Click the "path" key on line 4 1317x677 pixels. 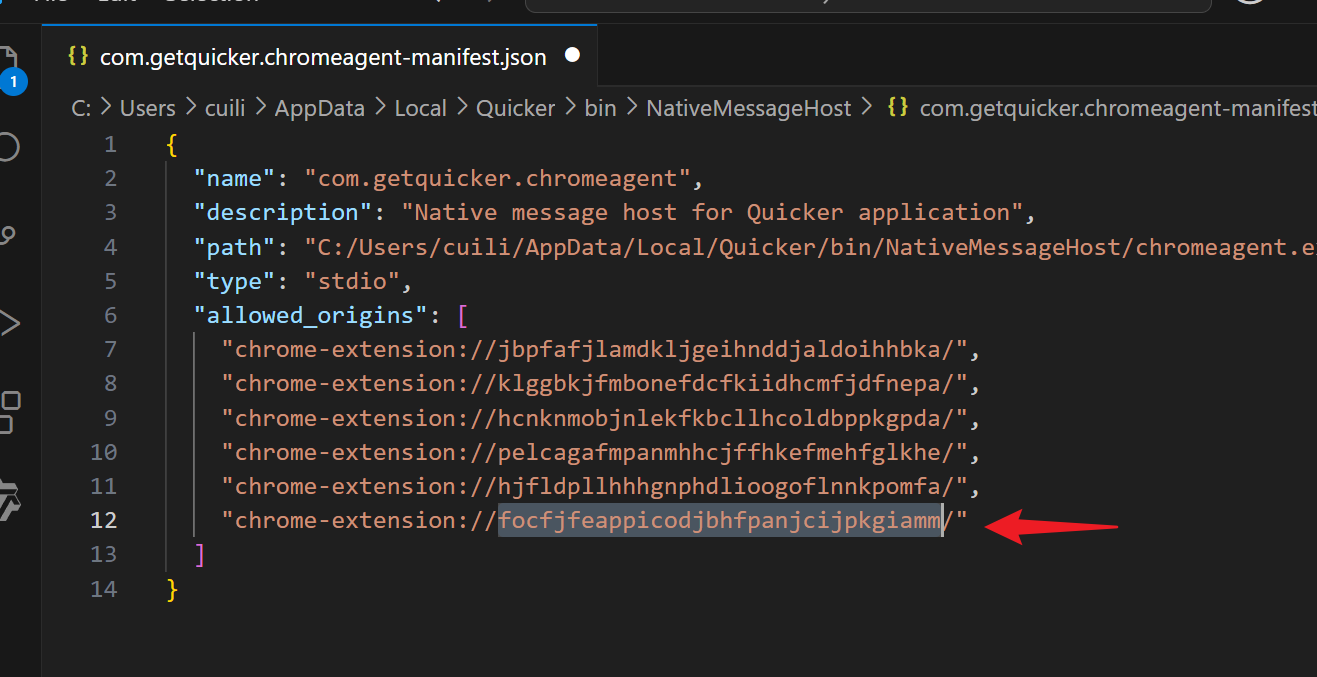[x=235, y=247]
